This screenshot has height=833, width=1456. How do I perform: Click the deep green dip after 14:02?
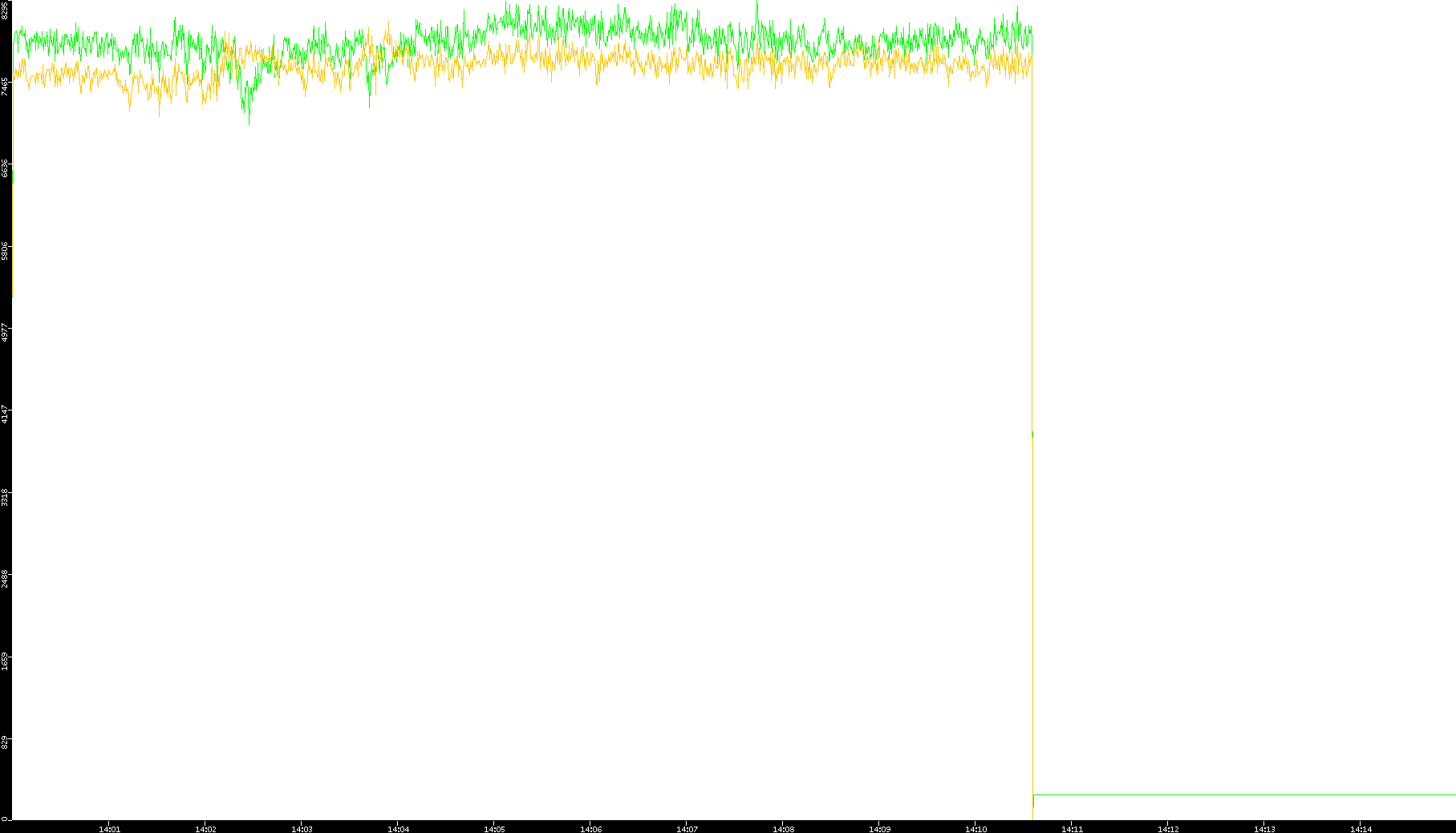click(249, 119)
